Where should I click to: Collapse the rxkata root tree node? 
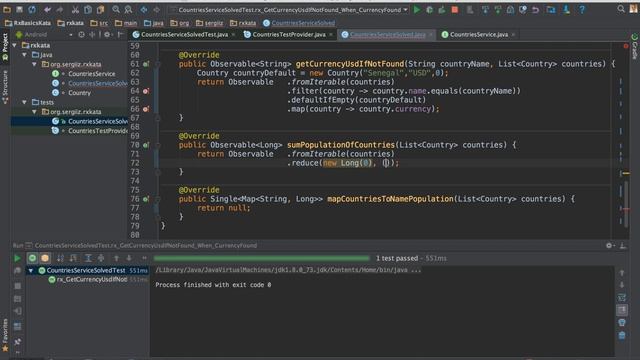pos(15,45)
